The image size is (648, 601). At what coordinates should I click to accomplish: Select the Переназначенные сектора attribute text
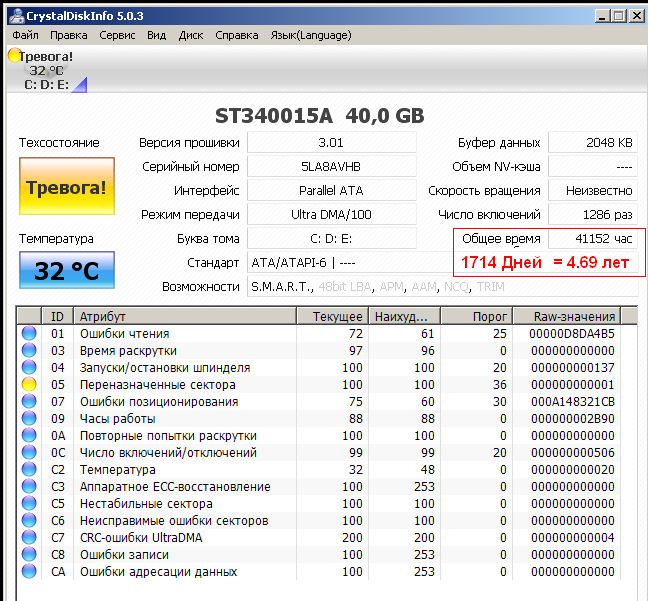[x=157, y=384]
